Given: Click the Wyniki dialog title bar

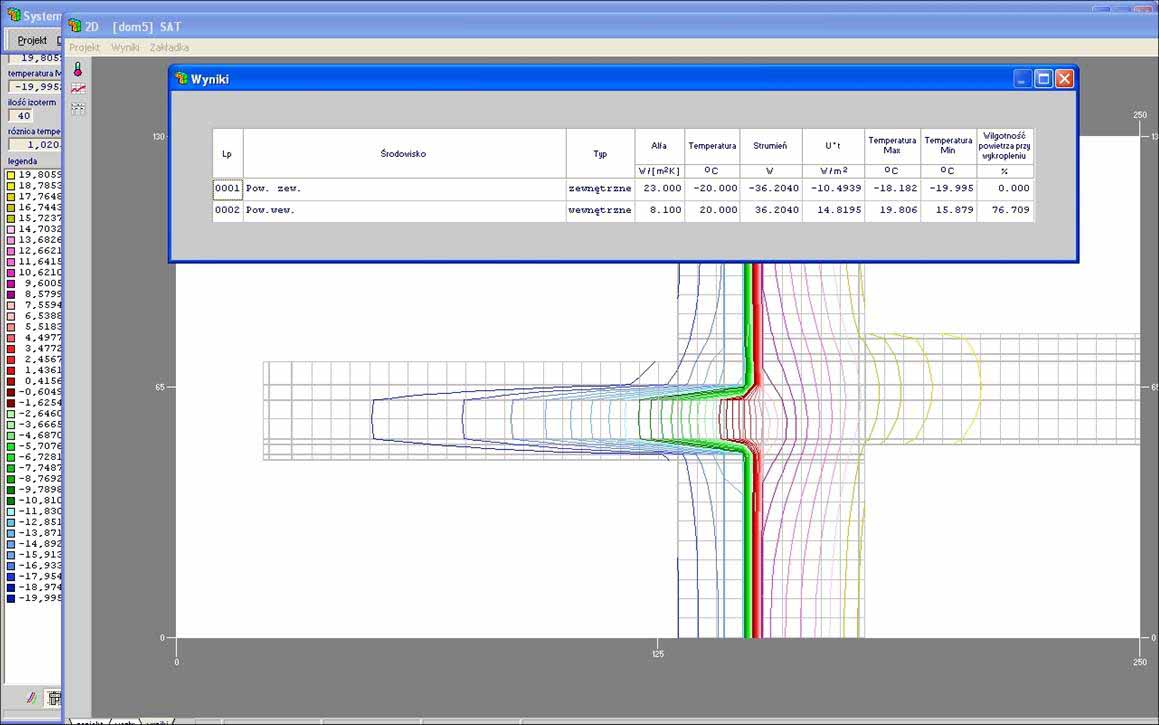Looking at the screenshot, I should click(x=623, y=78).
